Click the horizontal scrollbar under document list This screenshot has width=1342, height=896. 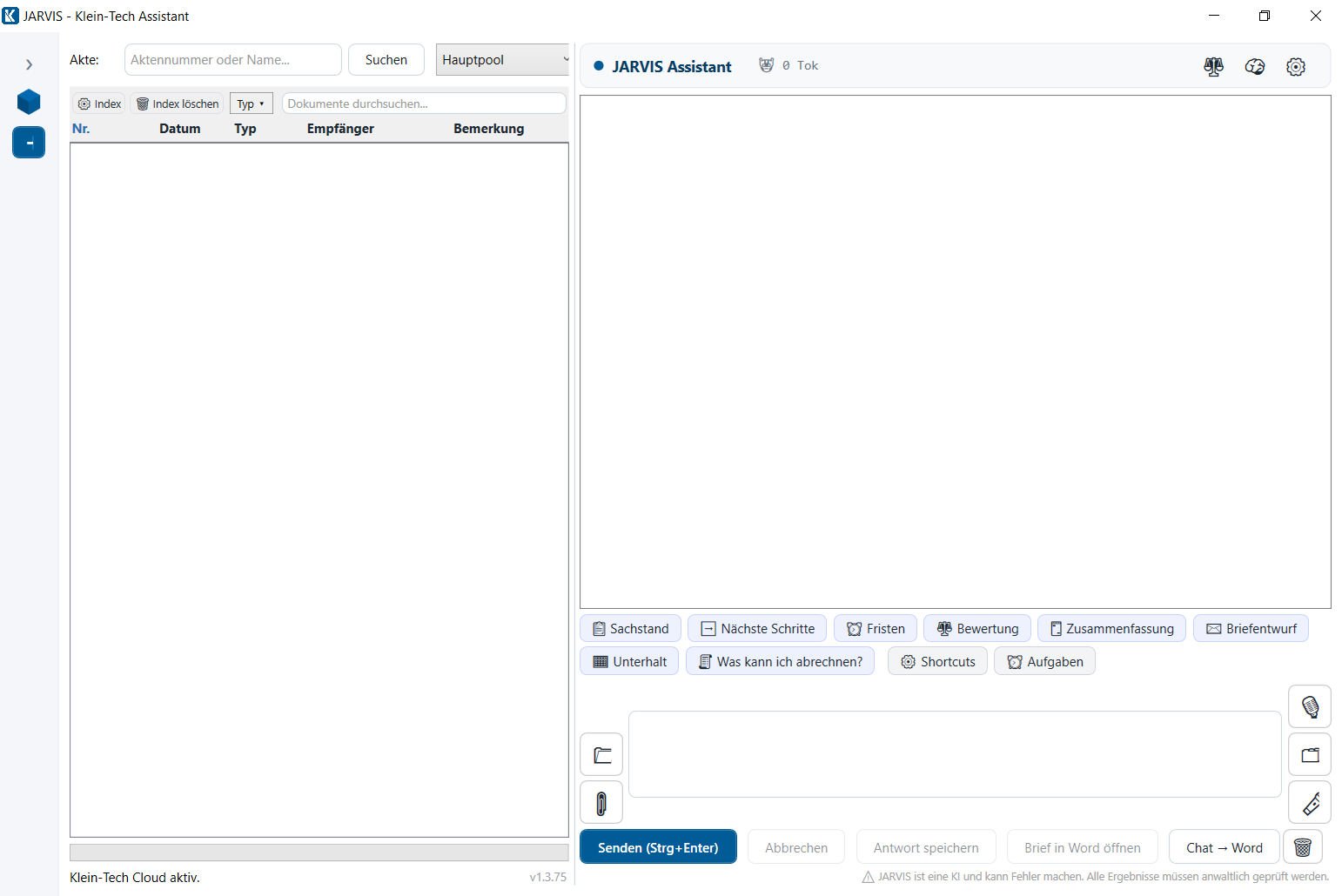tap(319, 853)
